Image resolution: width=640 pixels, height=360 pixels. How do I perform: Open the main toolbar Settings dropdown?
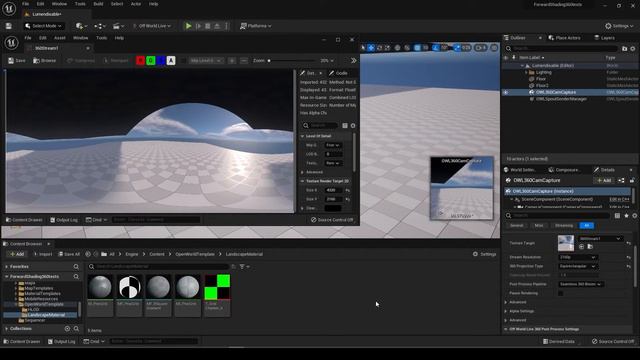(x=619, y=26)
